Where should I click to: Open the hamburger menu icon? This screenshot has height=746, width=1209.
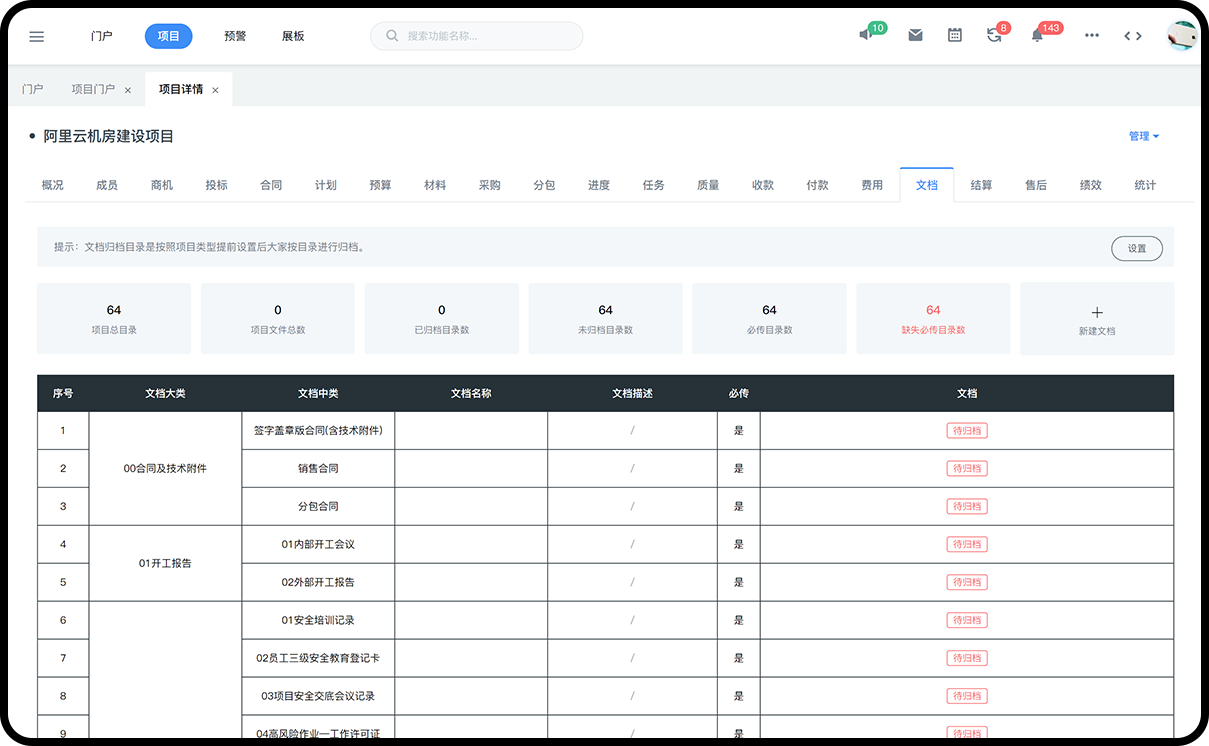click(x=37, y=37)
